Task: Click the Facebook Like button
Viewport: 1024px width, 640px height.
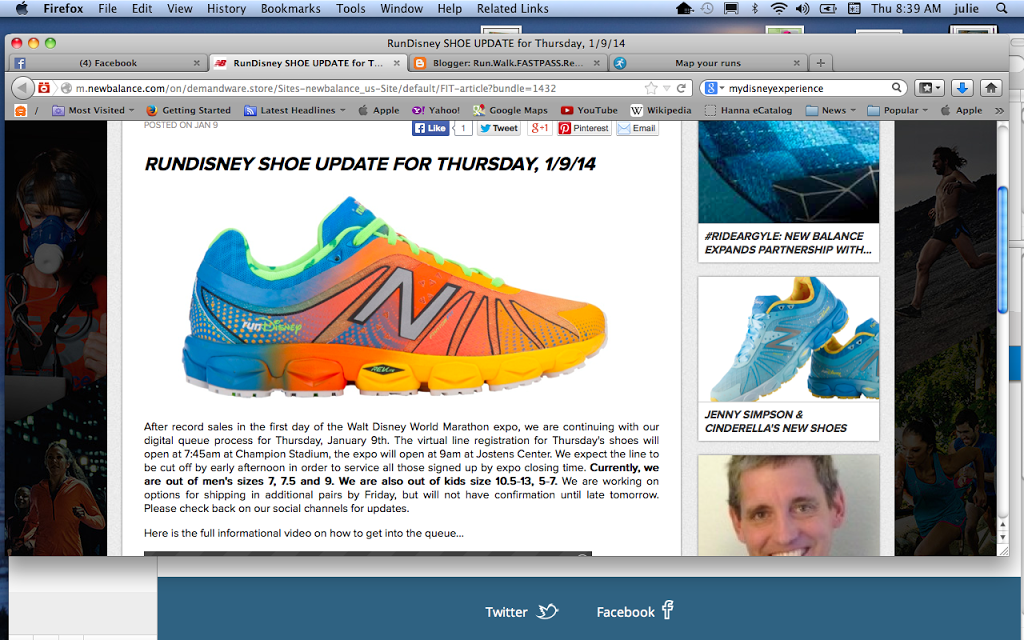Action: coord(430,128)
